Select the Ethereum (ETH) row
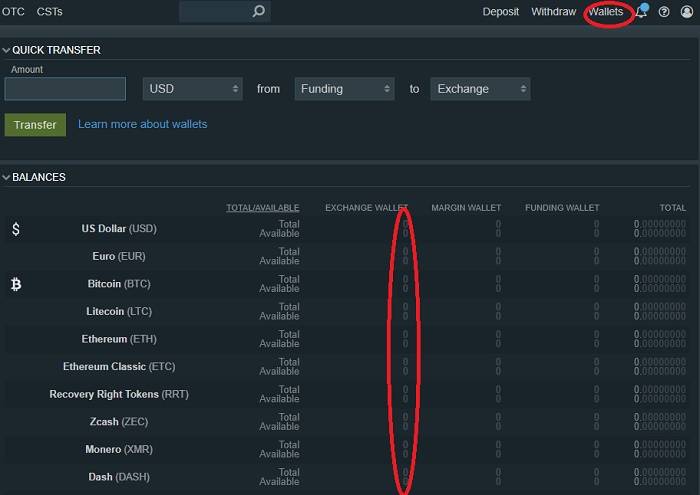This screenshot has height=495, width=700. (x=347, y=339)
